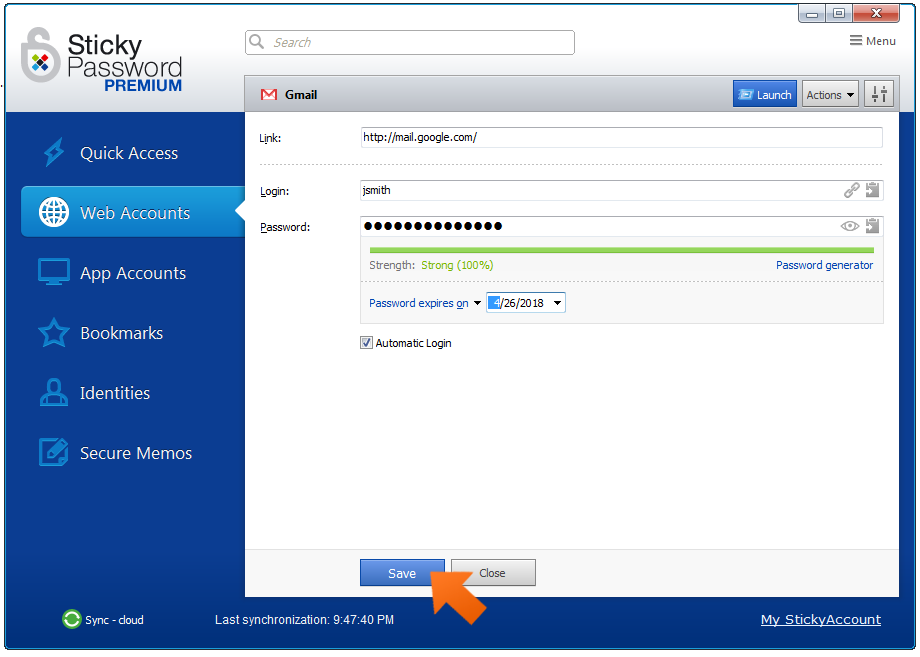Click the Secure Memos notepad icon
This screenshot has height=657, width=920.
point(53,452)
